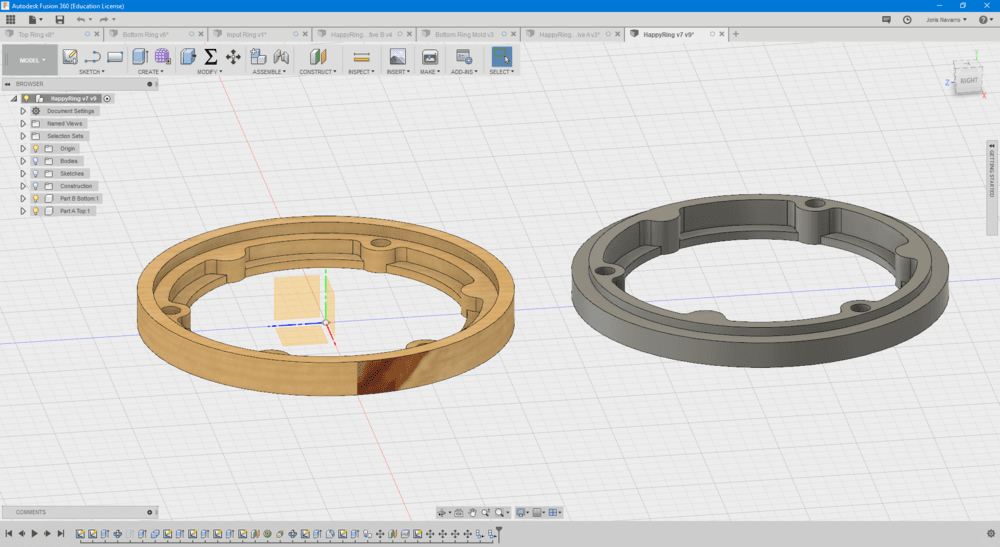Open the ASSEMBLE menu

pos(268,72)
